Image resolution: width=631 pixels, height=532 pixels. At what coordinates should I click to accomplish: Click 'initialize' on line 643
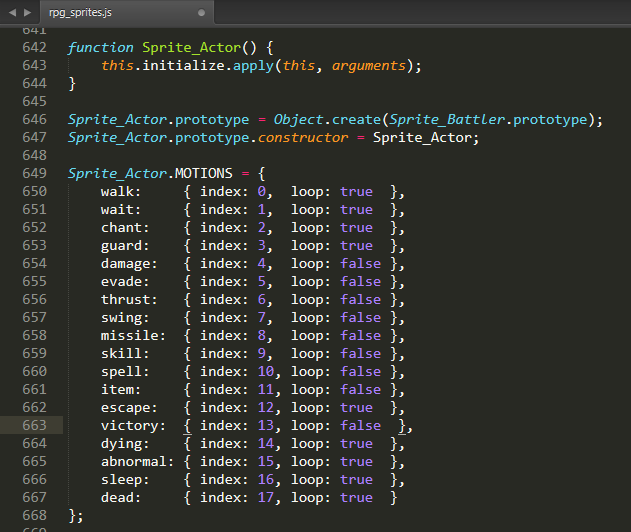183,66
